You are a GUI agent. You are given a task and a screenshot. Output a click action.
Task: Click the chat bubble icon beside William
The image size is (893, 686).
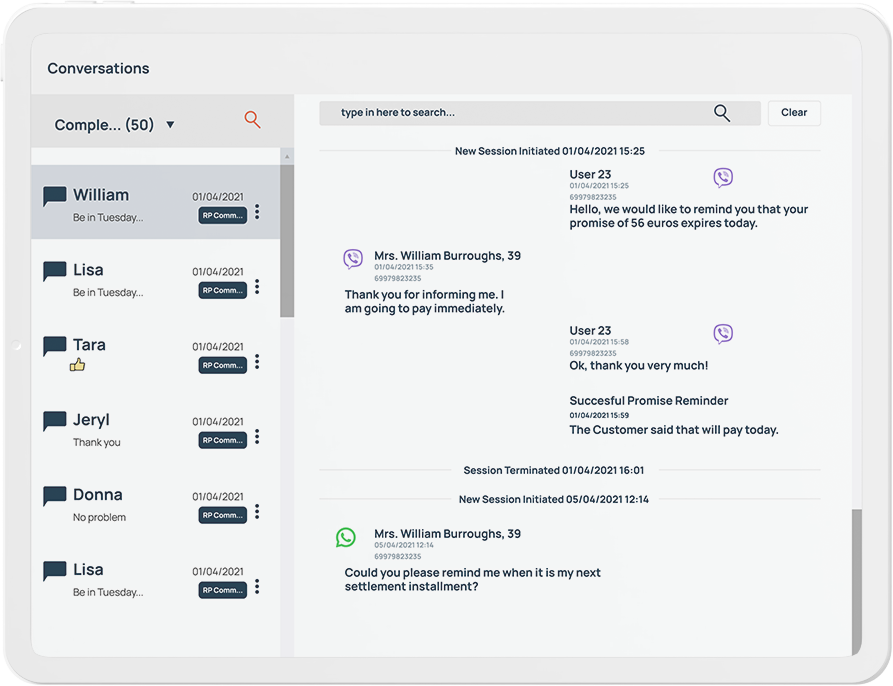(x=55, y=196)
